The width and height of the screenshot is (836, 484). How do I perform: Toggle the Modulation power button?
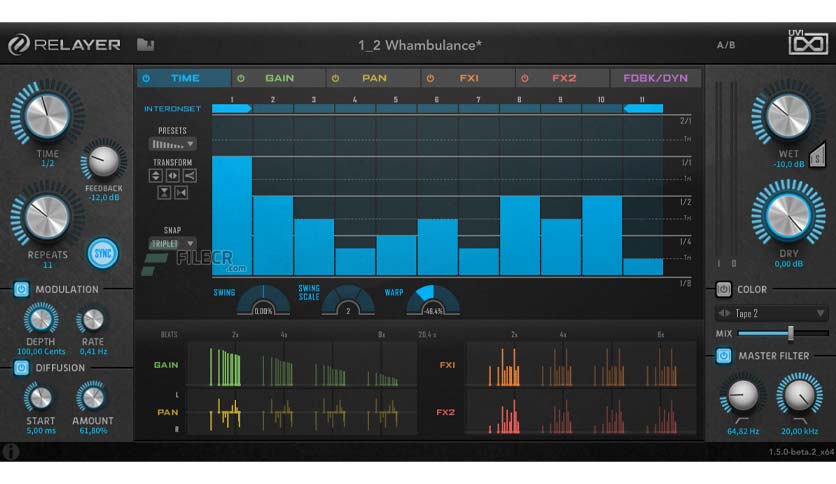(x=21, y=289)
